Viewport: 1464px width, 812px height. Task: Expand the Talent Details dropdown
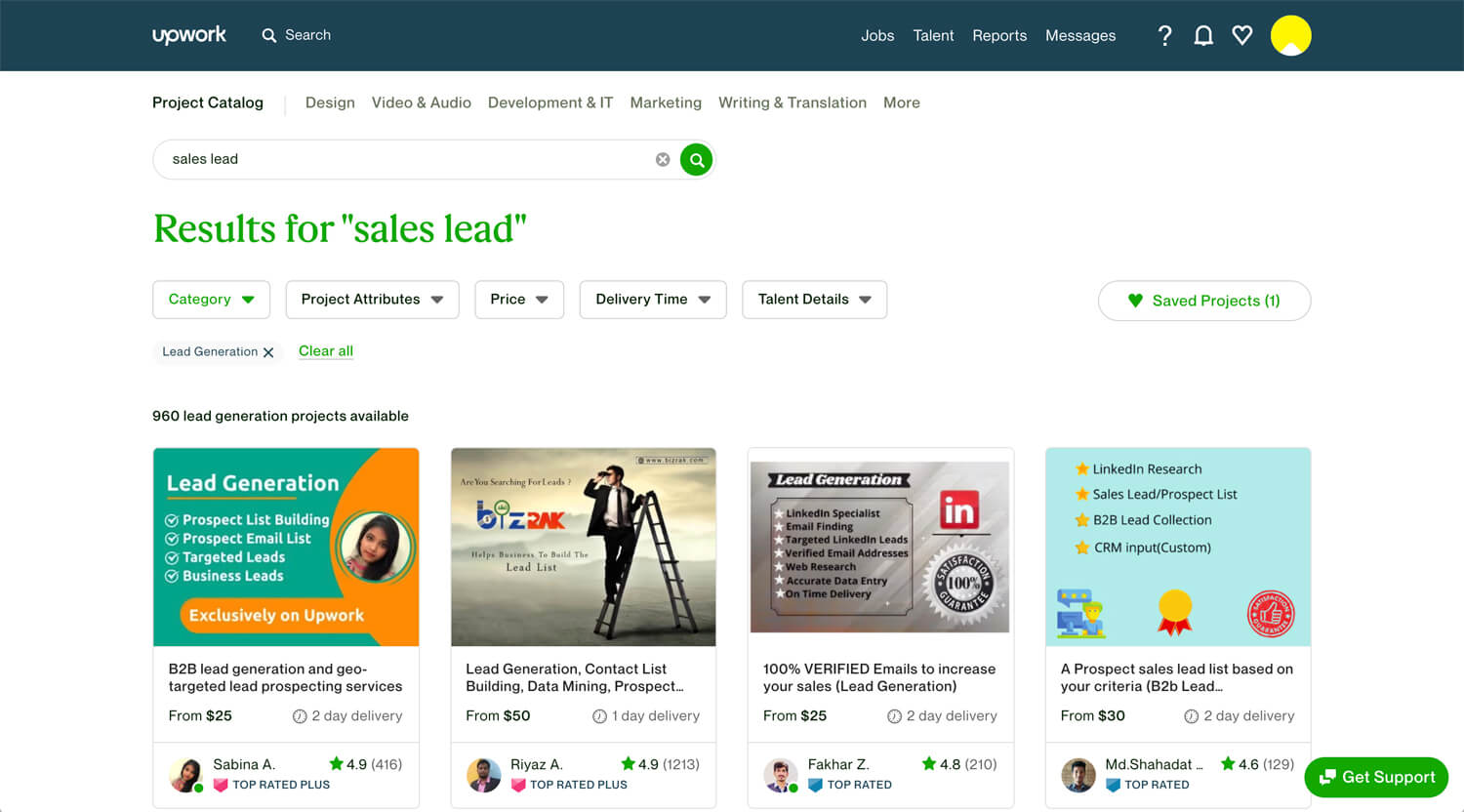click(x=814, y=300)
